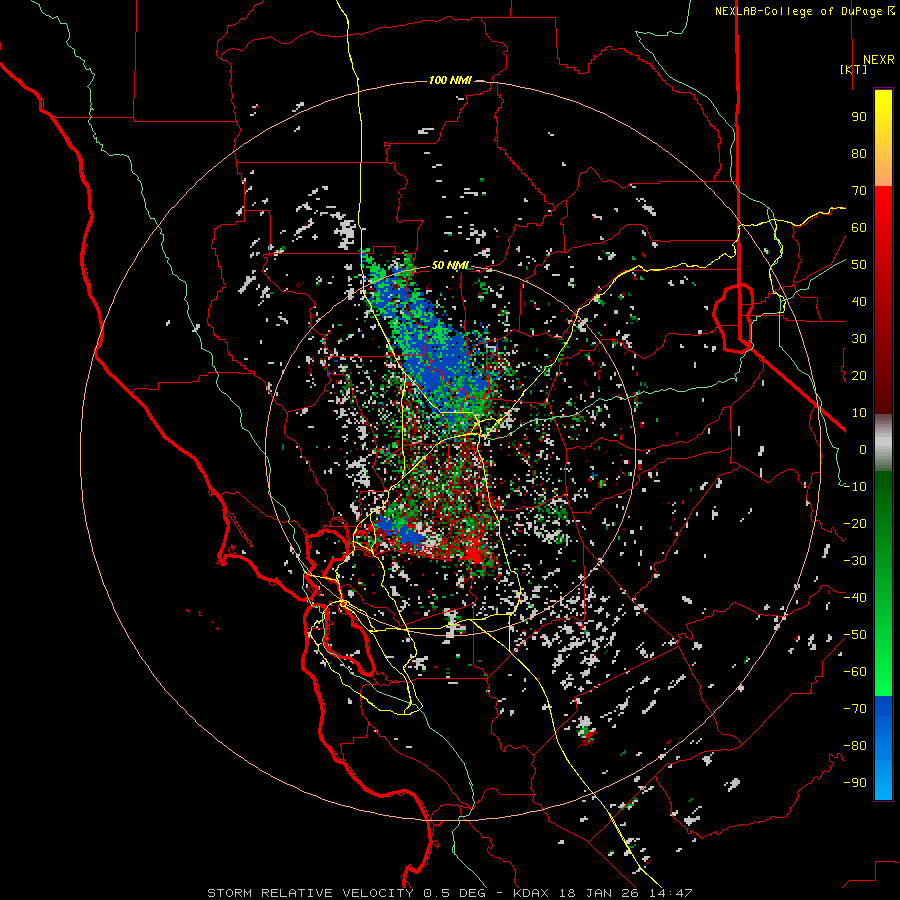Click the gray zero-velocity segment of color bar
The height and width of the screenshot is (900, 900).
pyautogui.click(x=883, y=443)
